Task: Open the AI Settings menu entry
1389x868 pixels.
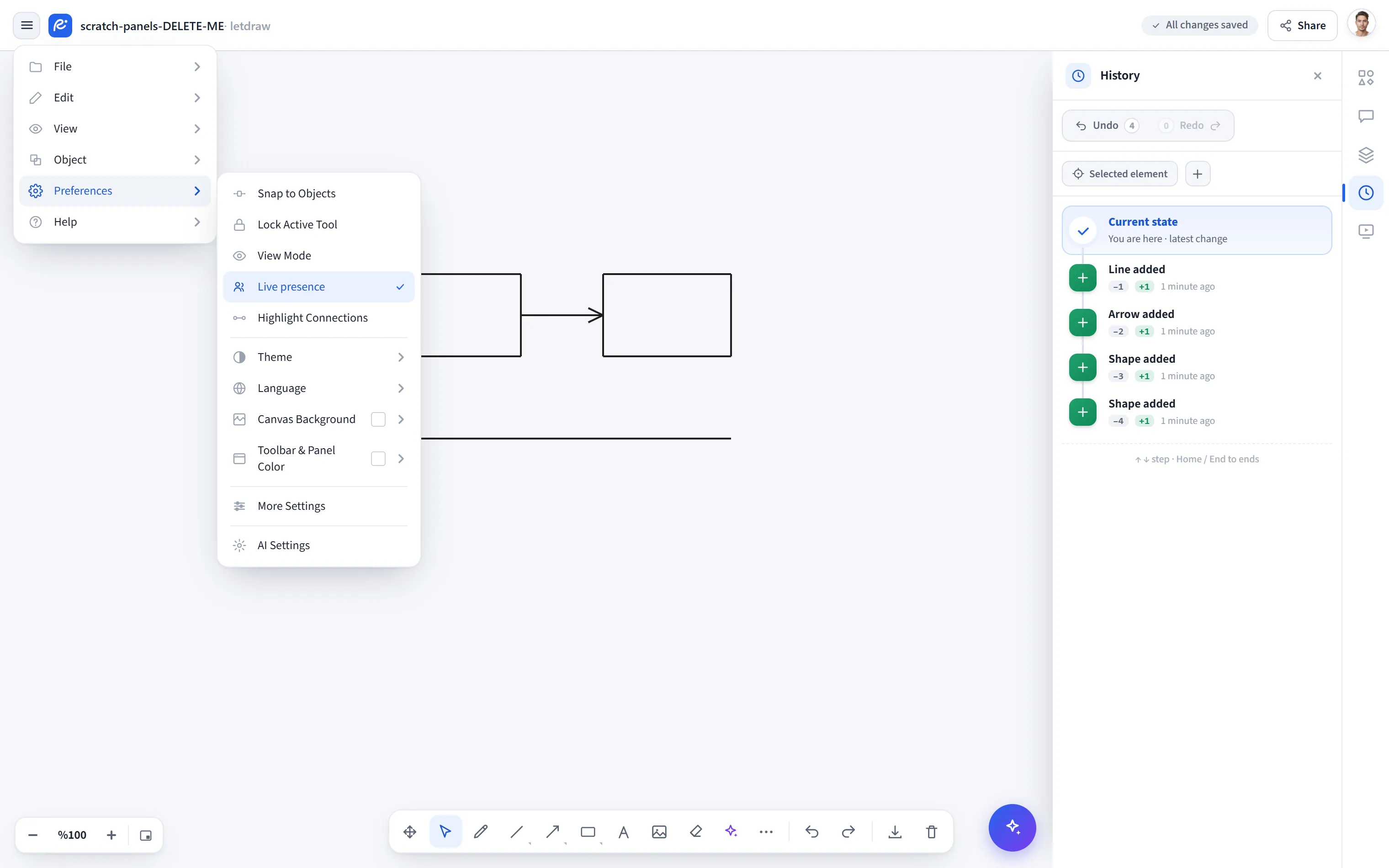Action: tap(318, 545)
